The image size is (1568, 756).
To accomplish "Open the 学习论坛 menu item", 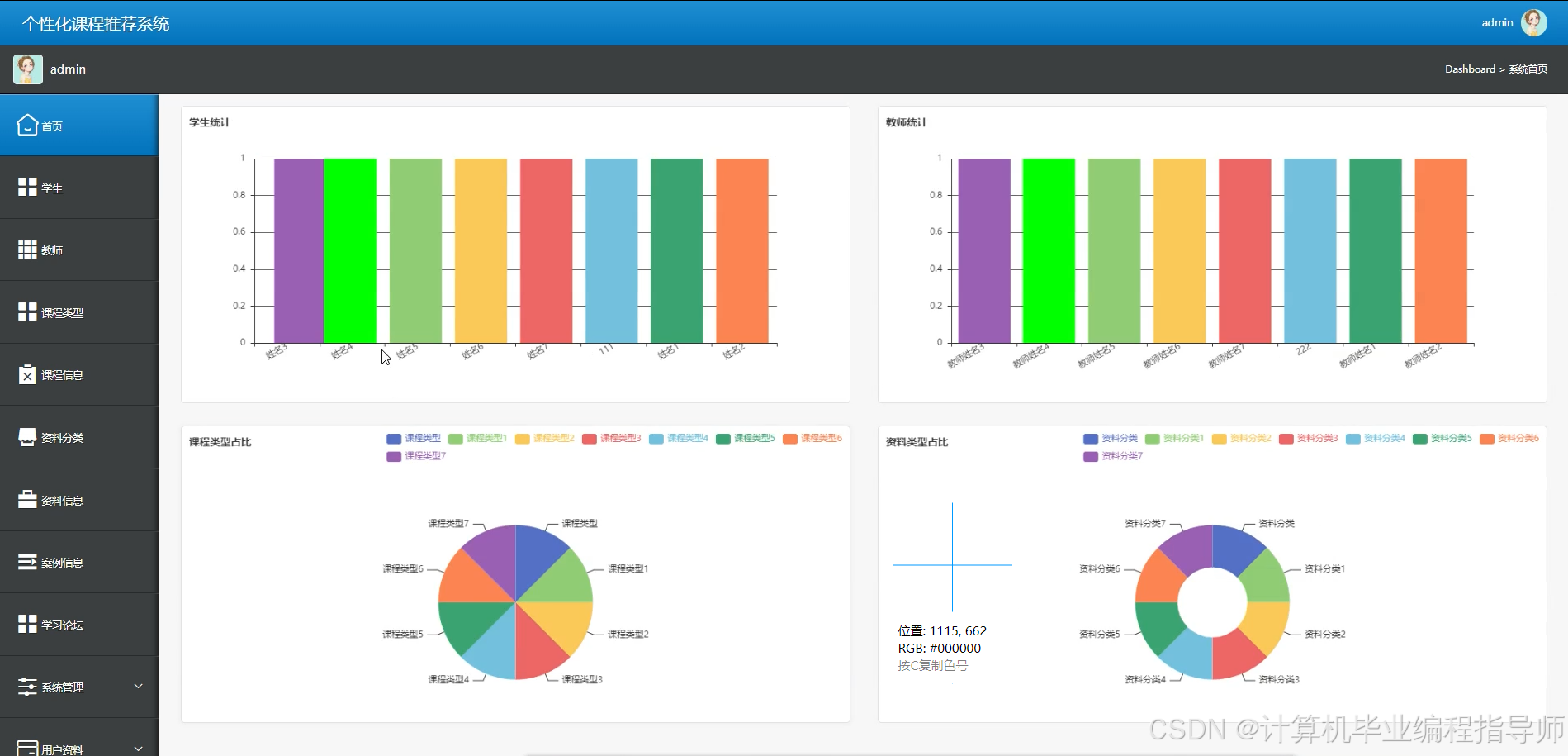I will [x=78, y=624].
